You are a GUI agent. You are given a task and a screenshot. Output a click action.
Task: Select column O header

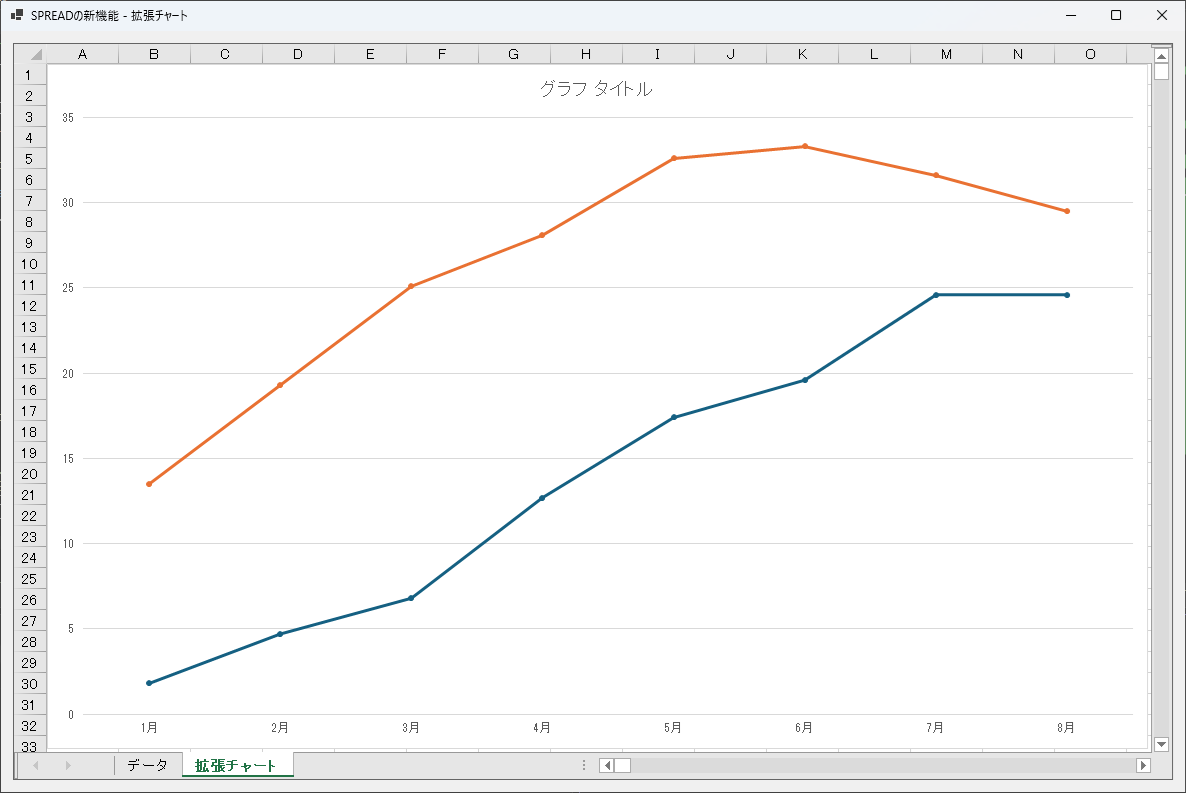pos(1090,54)
